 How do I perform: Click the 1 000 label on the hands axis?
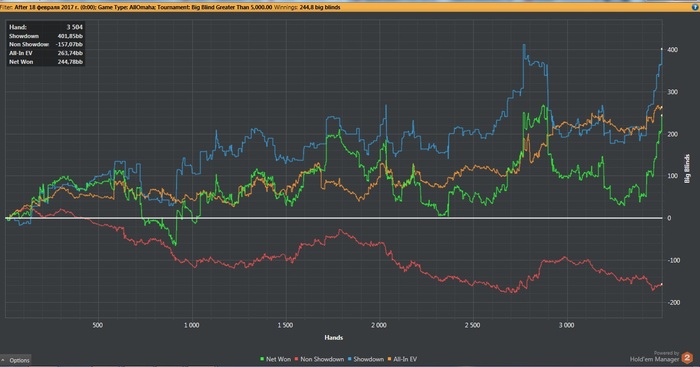pos(192,325)
